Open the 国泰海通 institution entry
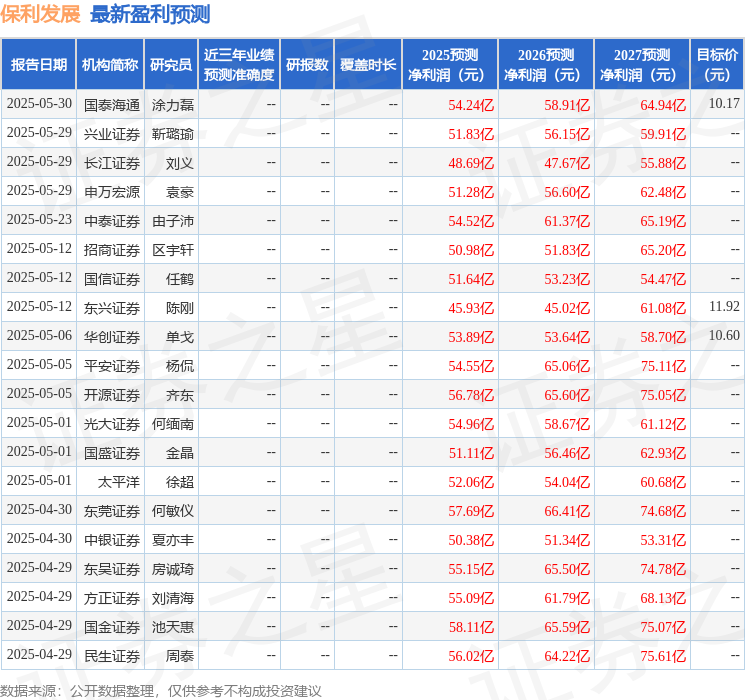Screen dimensions: 745x700 coord(112,104)
